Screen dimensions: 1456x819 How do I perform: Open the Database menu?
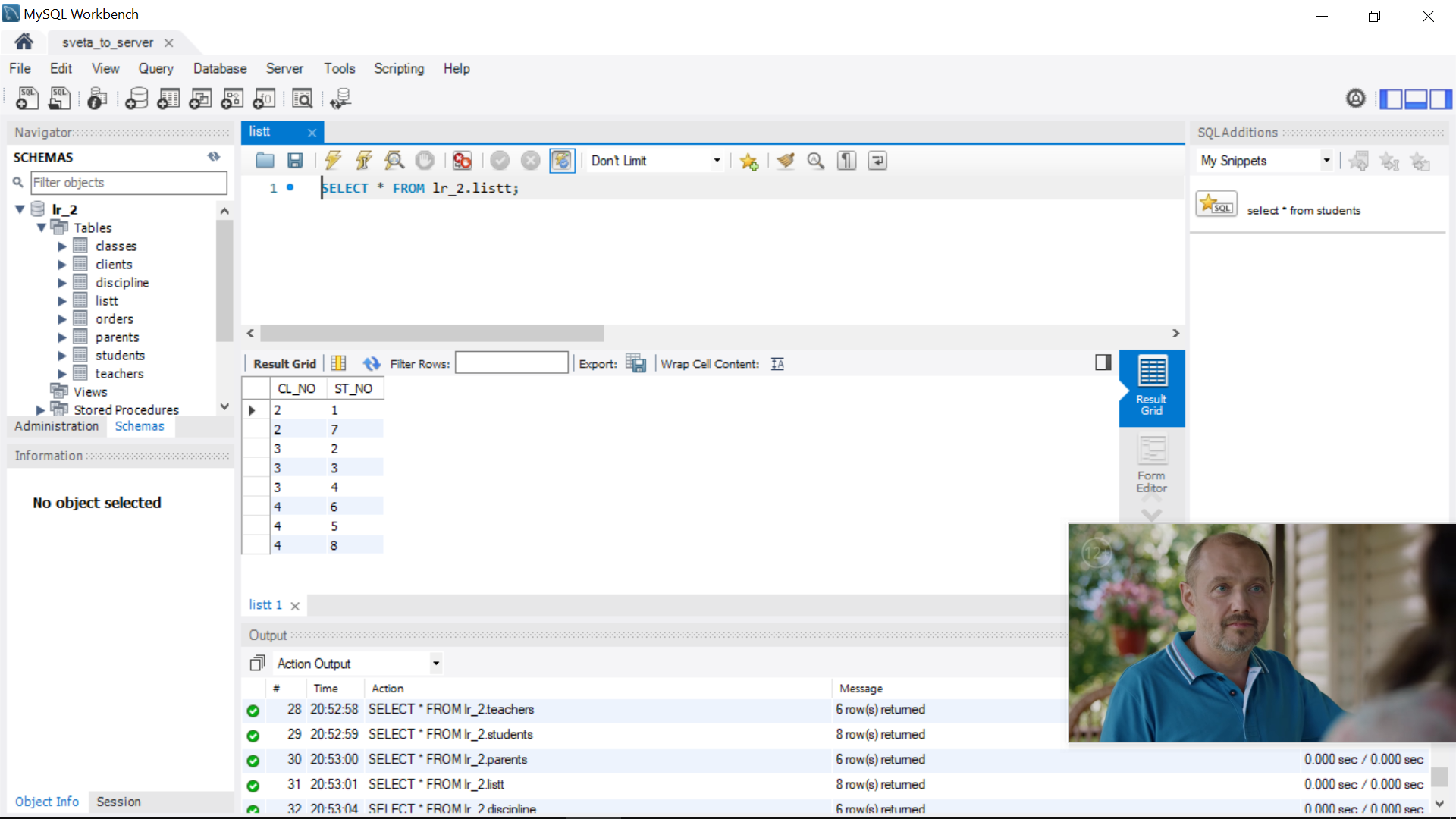point(219,68)
